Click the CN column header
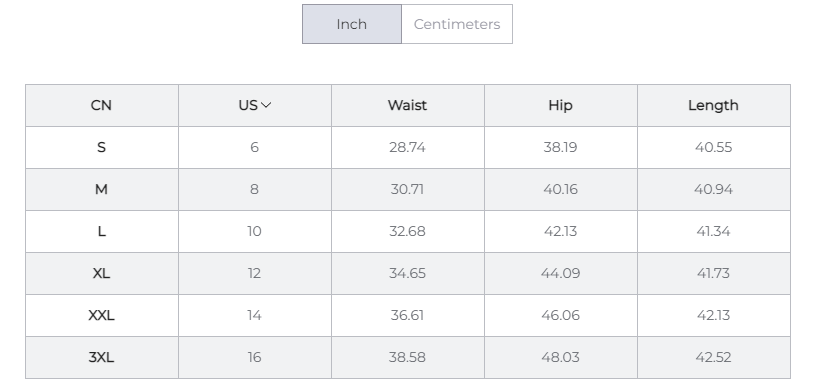 pos(101,105)
